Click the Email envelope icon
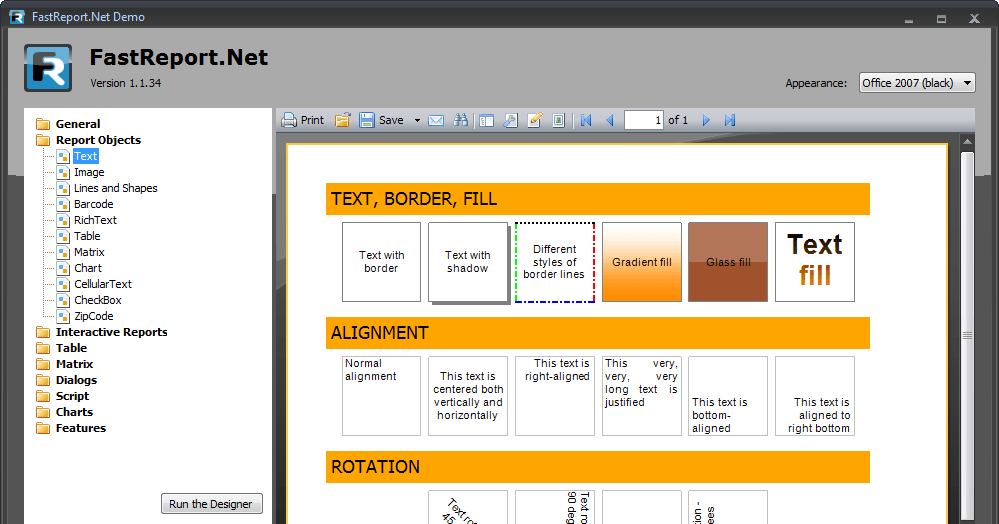 point(436,120)
